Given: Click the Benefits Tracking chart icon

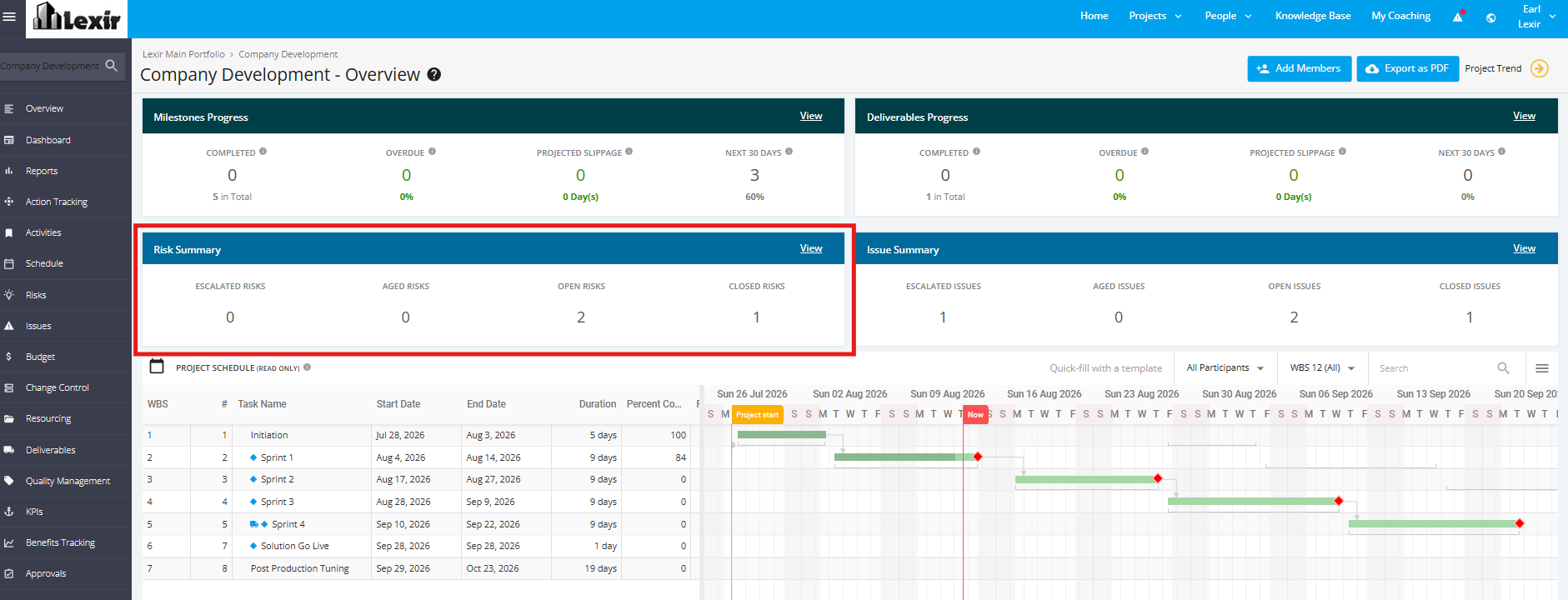Looking at the screenshot, I should coord(8,542).
